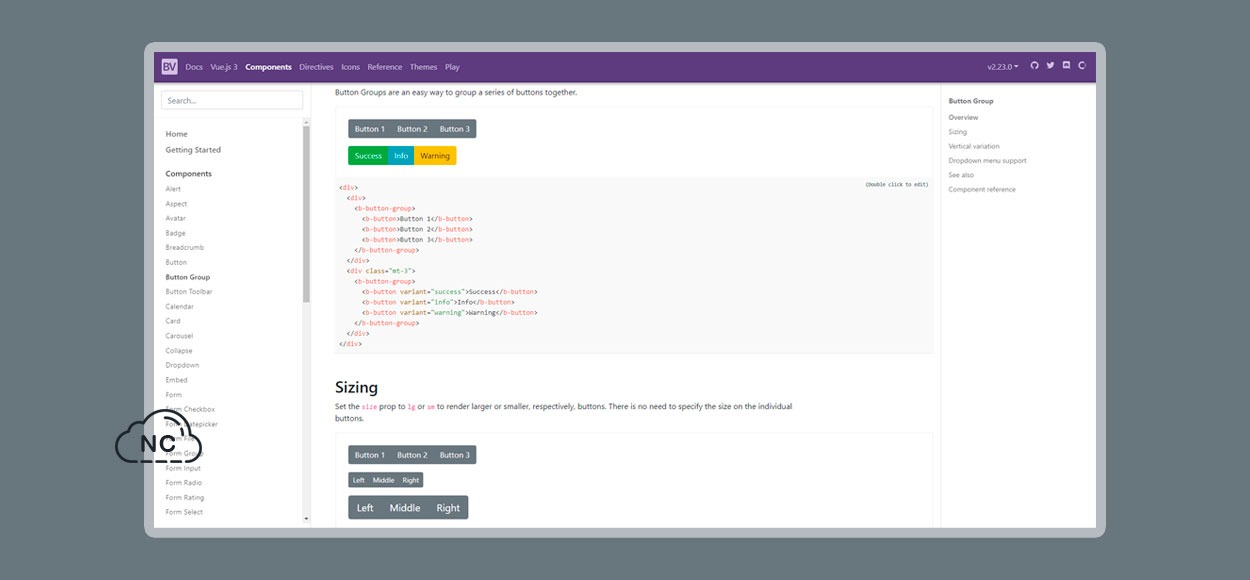Open Badge component page

[x=175, y=233]
